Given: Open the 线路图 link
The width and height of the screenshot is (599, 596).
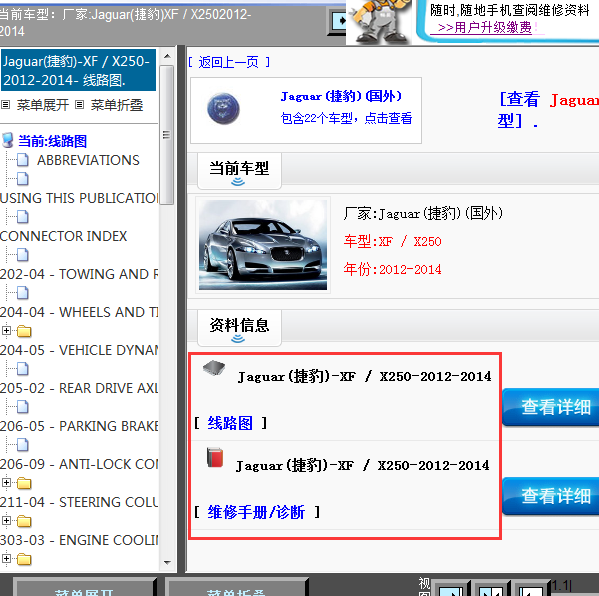Looking at the screenshot, I should [230, 423].
